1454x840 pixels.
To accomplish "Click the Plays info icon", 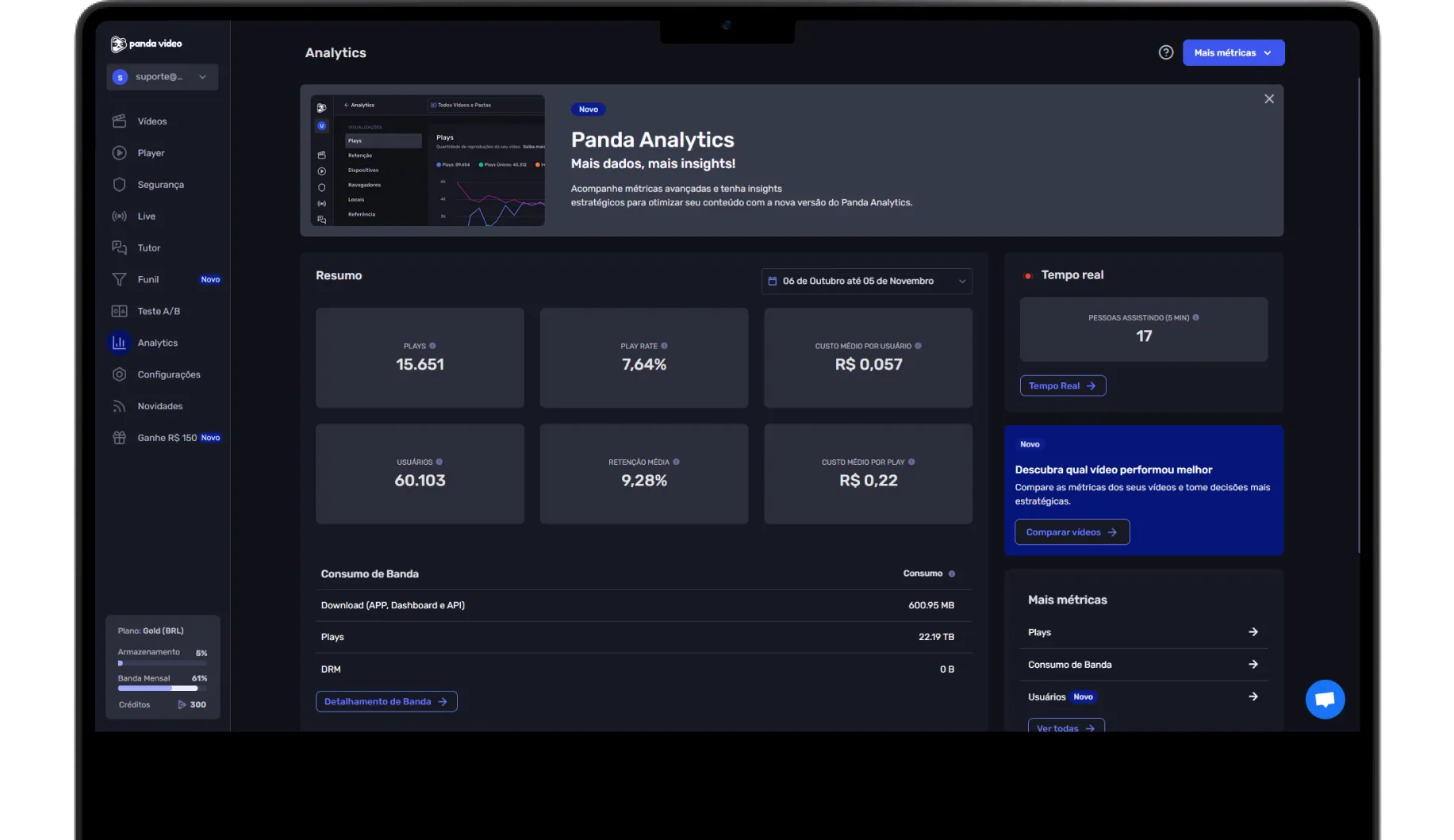I will (x=432, y=346).
